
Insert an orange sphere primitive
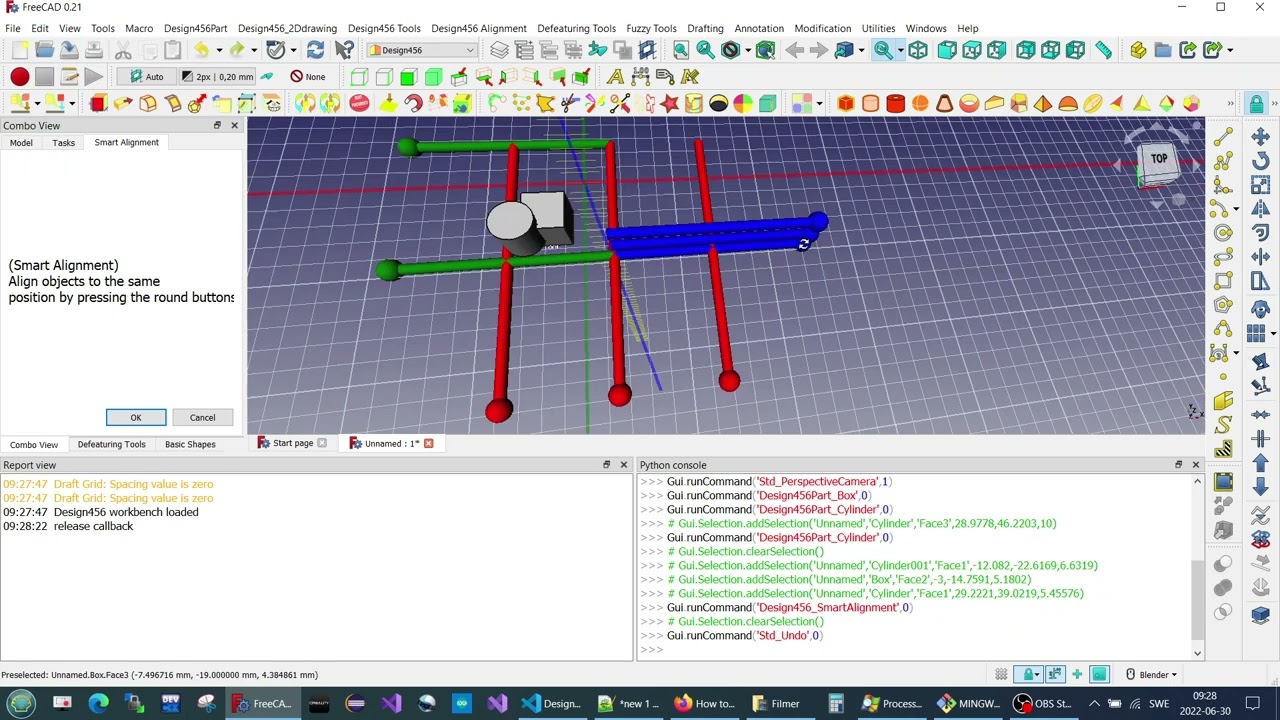click(920, 103)
